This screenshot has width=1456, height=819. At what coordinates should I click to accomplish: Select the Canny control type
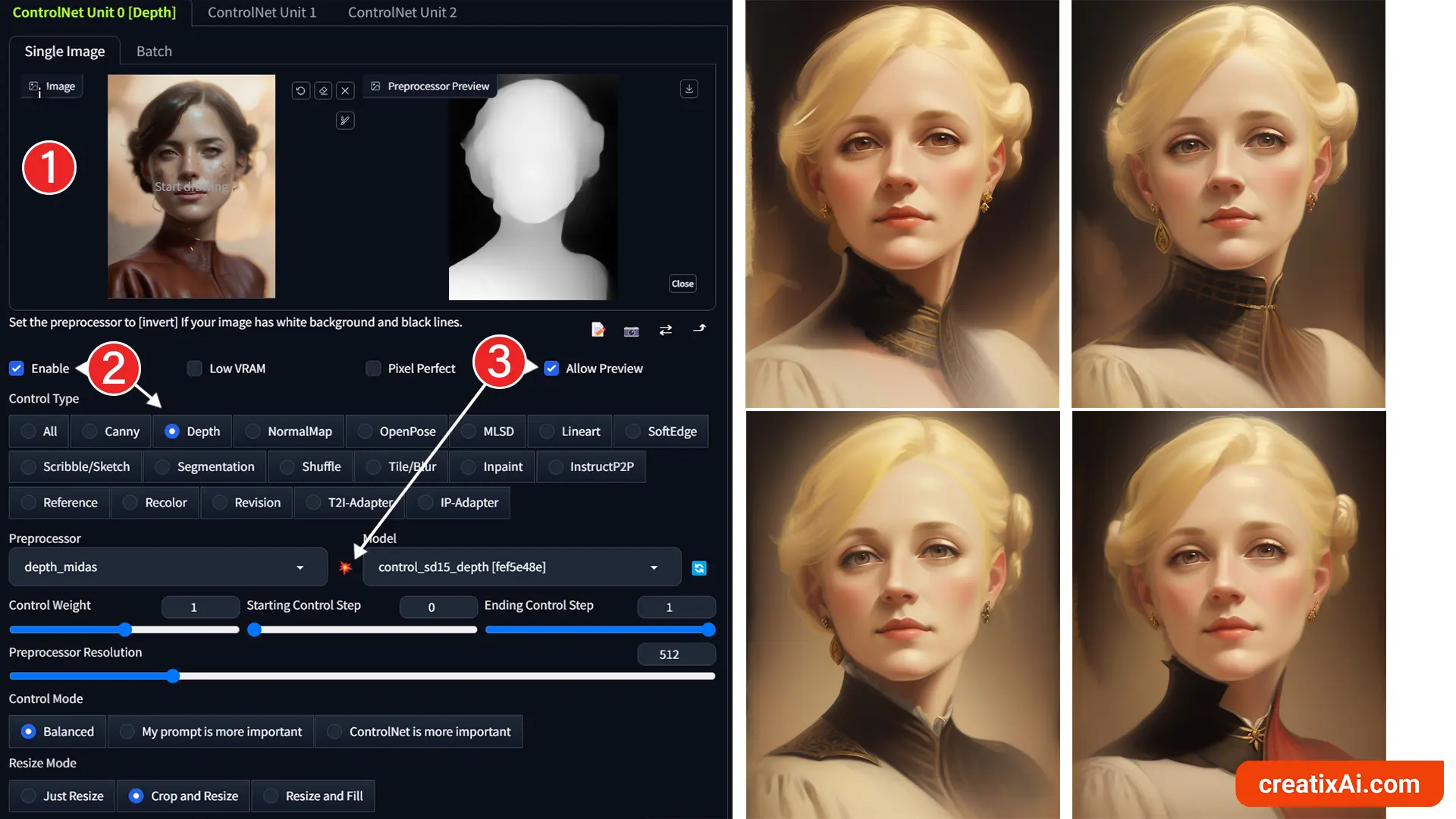coord(111,431)
